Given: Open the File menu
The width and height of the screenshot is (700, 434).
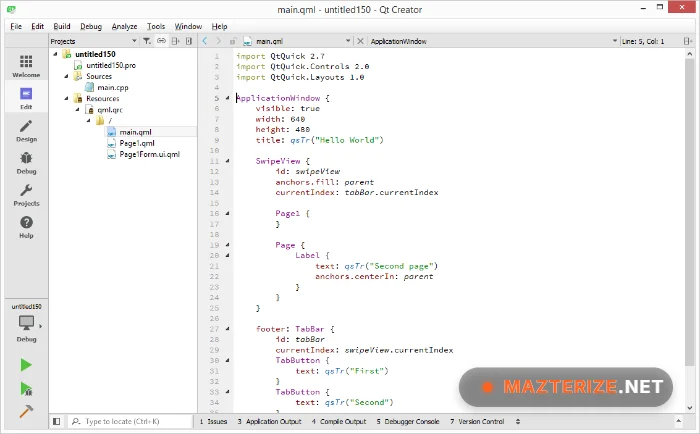Looking at the screenshot, I should coord(16,26).
